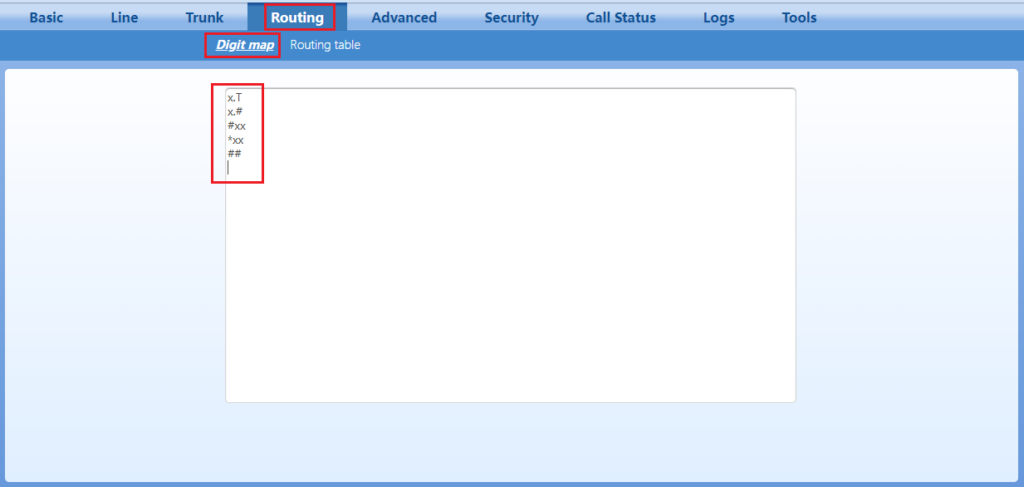Click the x.T entry in digit map
The width and height of the screenshot is (1024, 487).
tap(235, 98)
